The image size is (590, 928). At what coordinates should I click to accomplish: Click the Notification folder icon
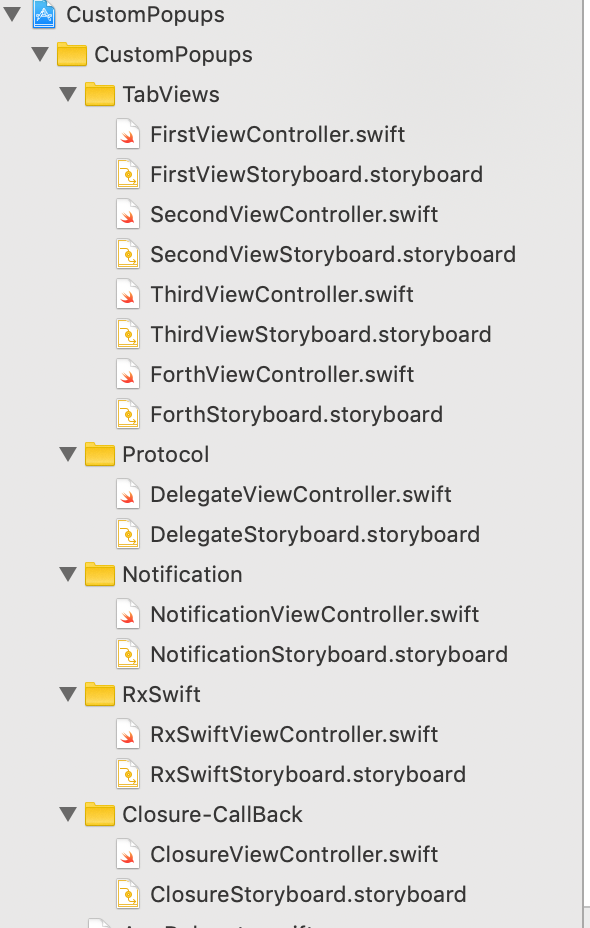coord(100,573)
